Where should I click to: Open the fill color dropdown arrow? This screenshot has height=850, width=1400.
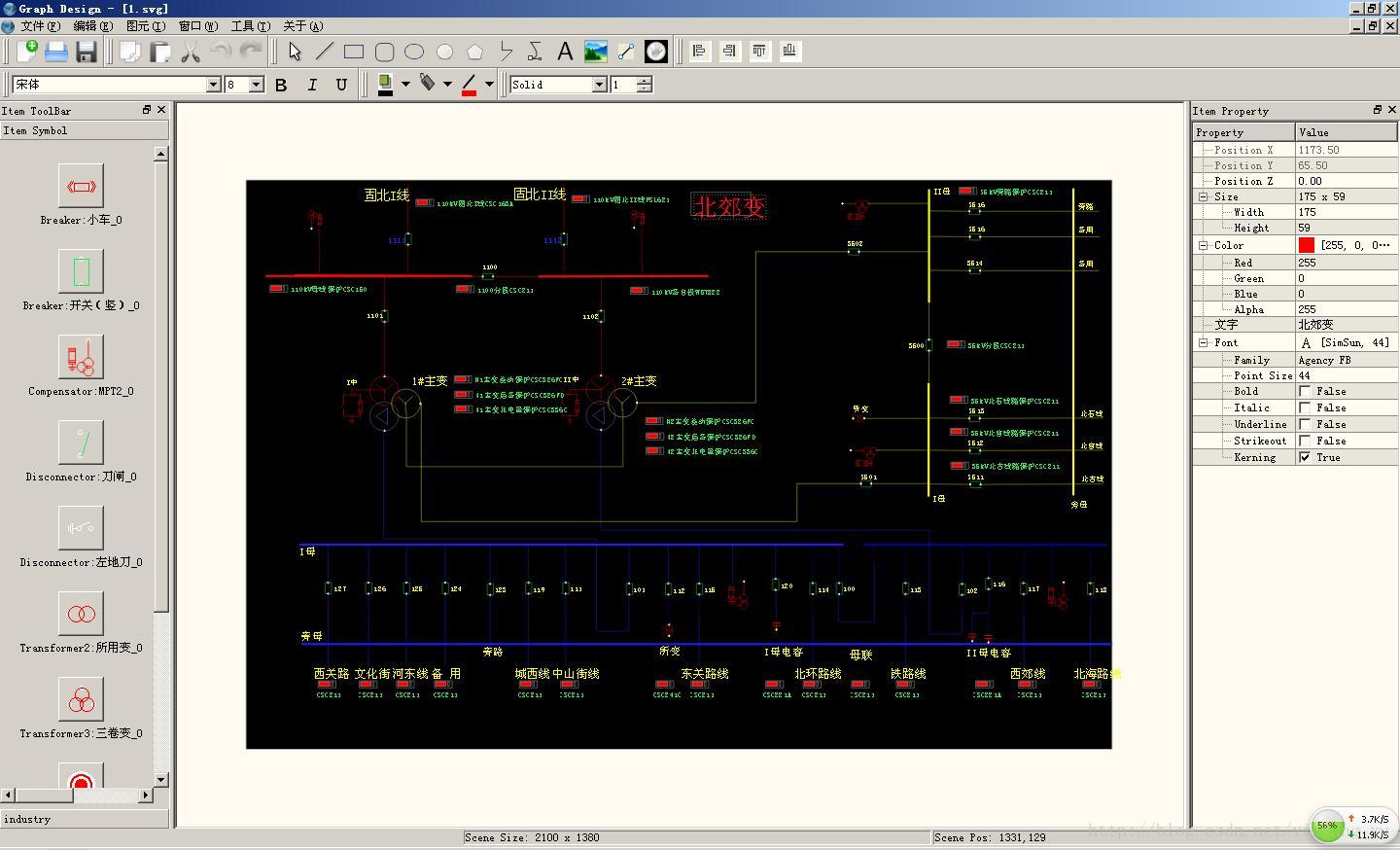[x=405, y=85]
